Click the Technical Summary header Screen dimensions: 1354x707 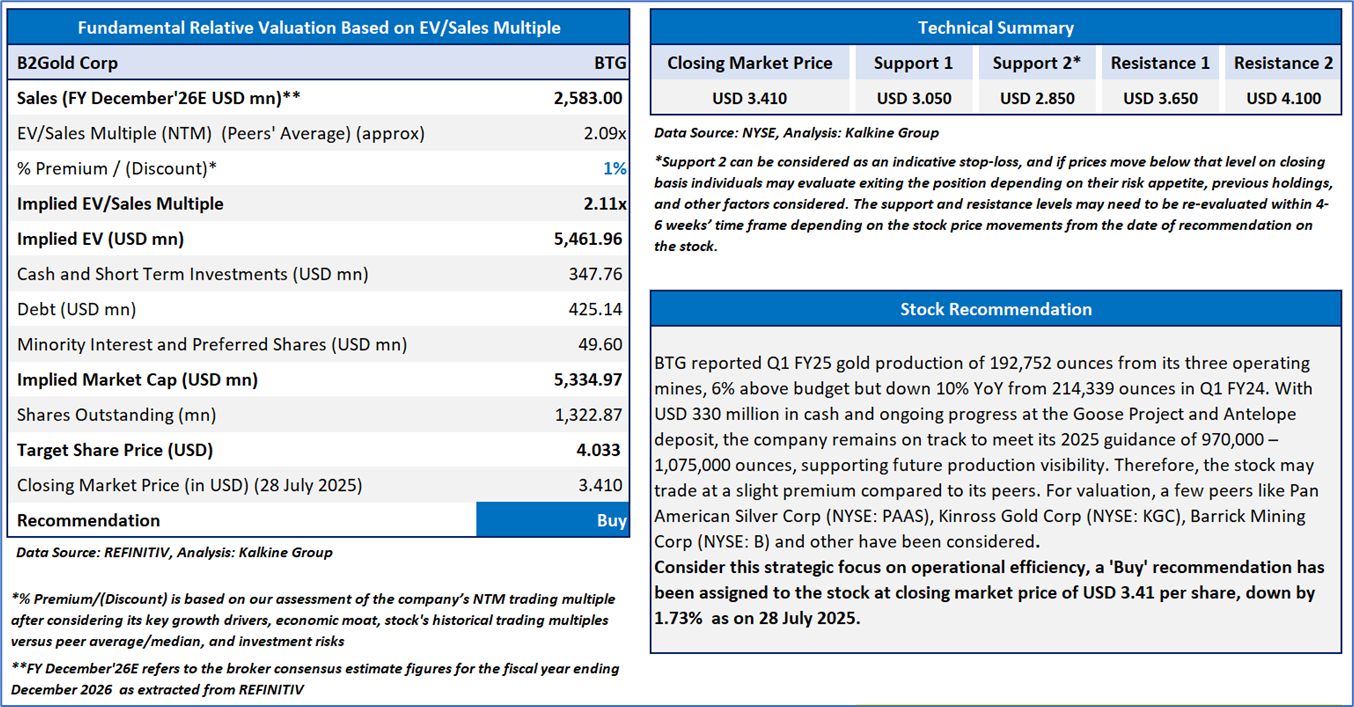[996, 28]
